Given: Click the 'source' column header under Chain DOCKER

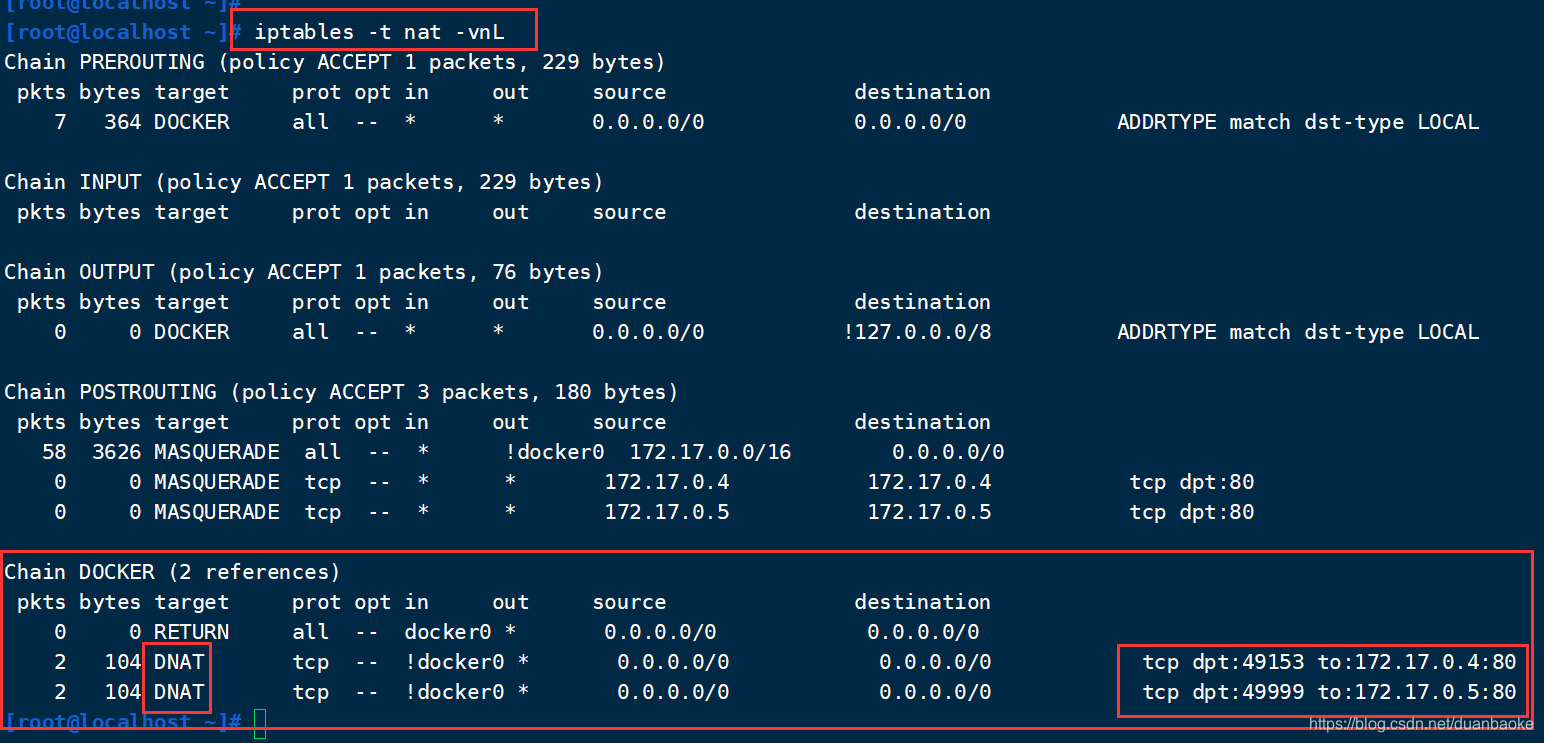Looking at the screenshot, I should pos(629,602).
